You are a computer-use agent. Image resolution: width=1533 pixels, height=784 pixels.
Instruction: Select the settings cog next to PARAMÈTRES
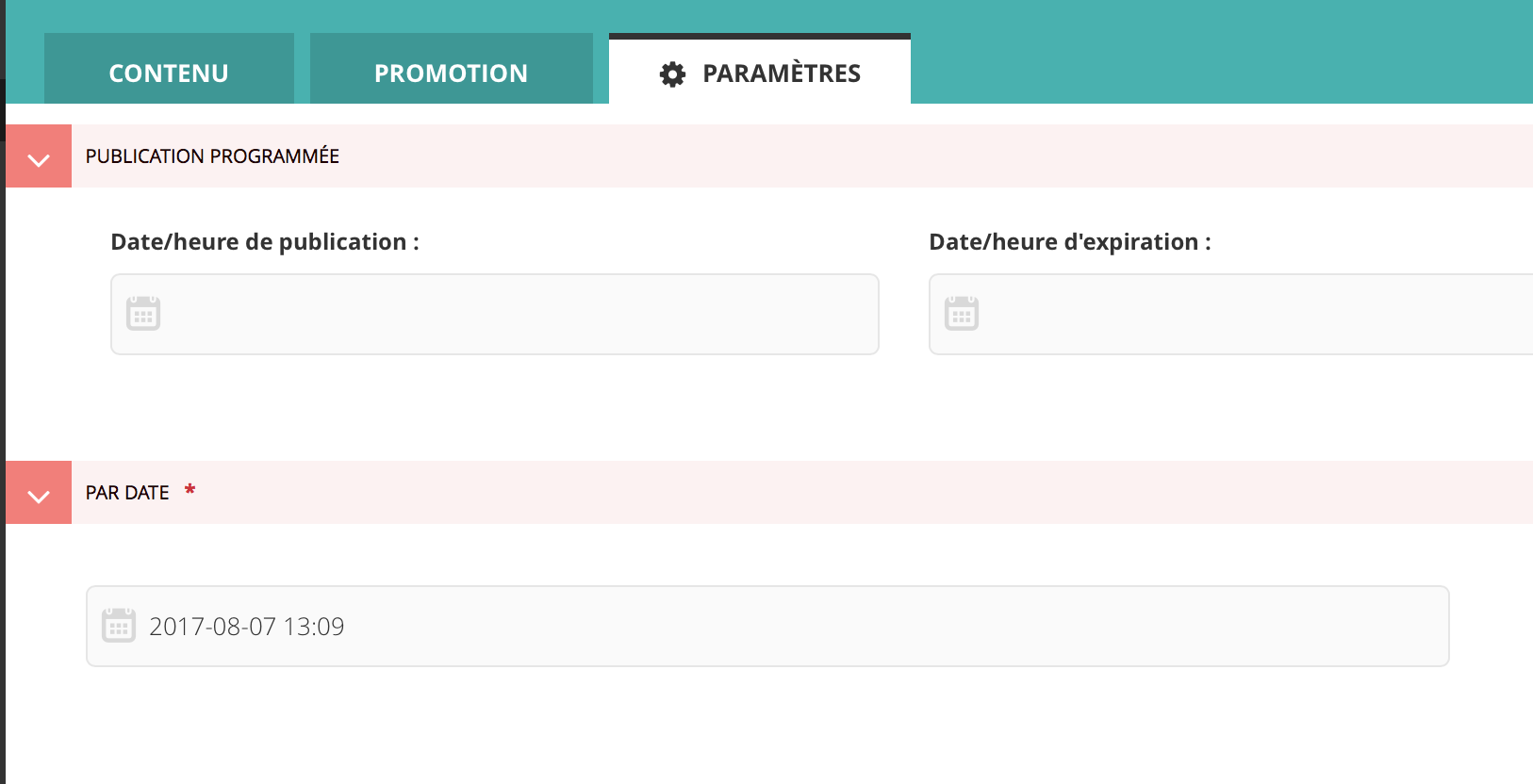(x=671, y=73)
